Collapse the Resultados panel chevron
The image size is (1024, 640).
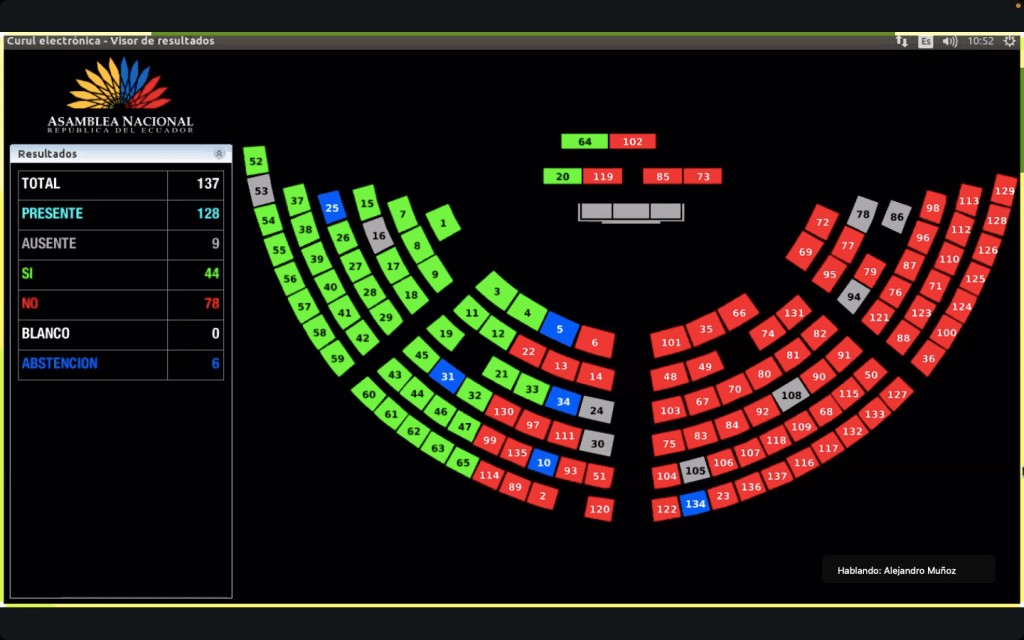219,154
